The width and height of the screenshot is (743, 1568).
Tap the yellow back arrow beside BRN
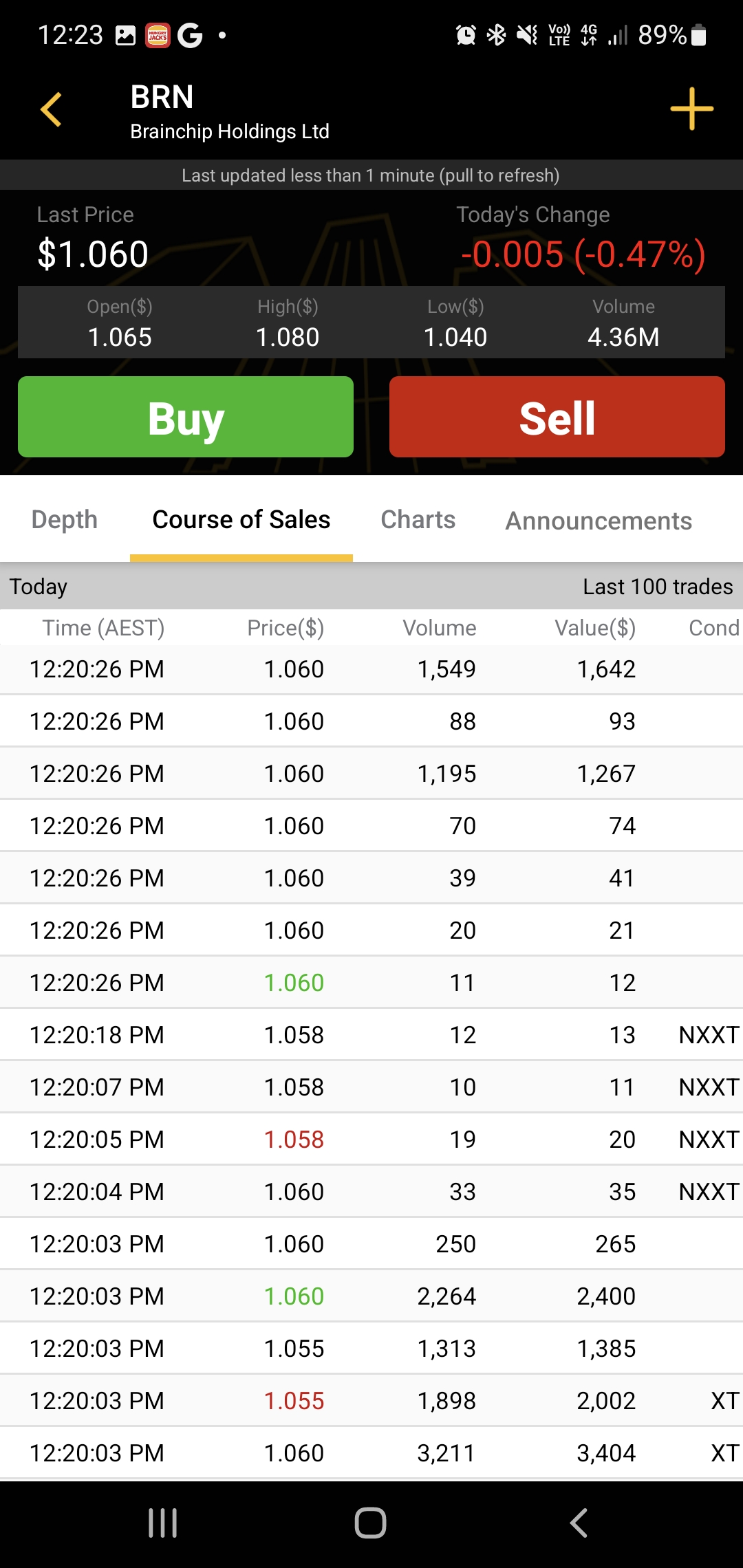[x=52, y=109]
